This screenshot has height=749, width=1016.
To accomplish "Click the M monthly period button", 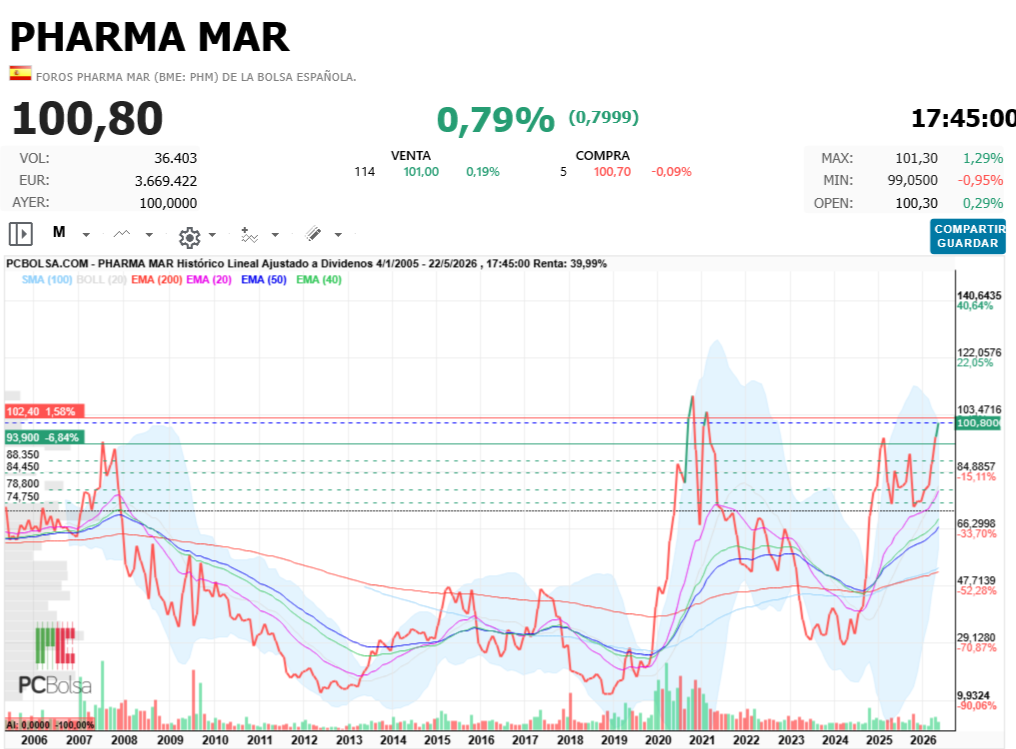I will [x=59, y=232].
